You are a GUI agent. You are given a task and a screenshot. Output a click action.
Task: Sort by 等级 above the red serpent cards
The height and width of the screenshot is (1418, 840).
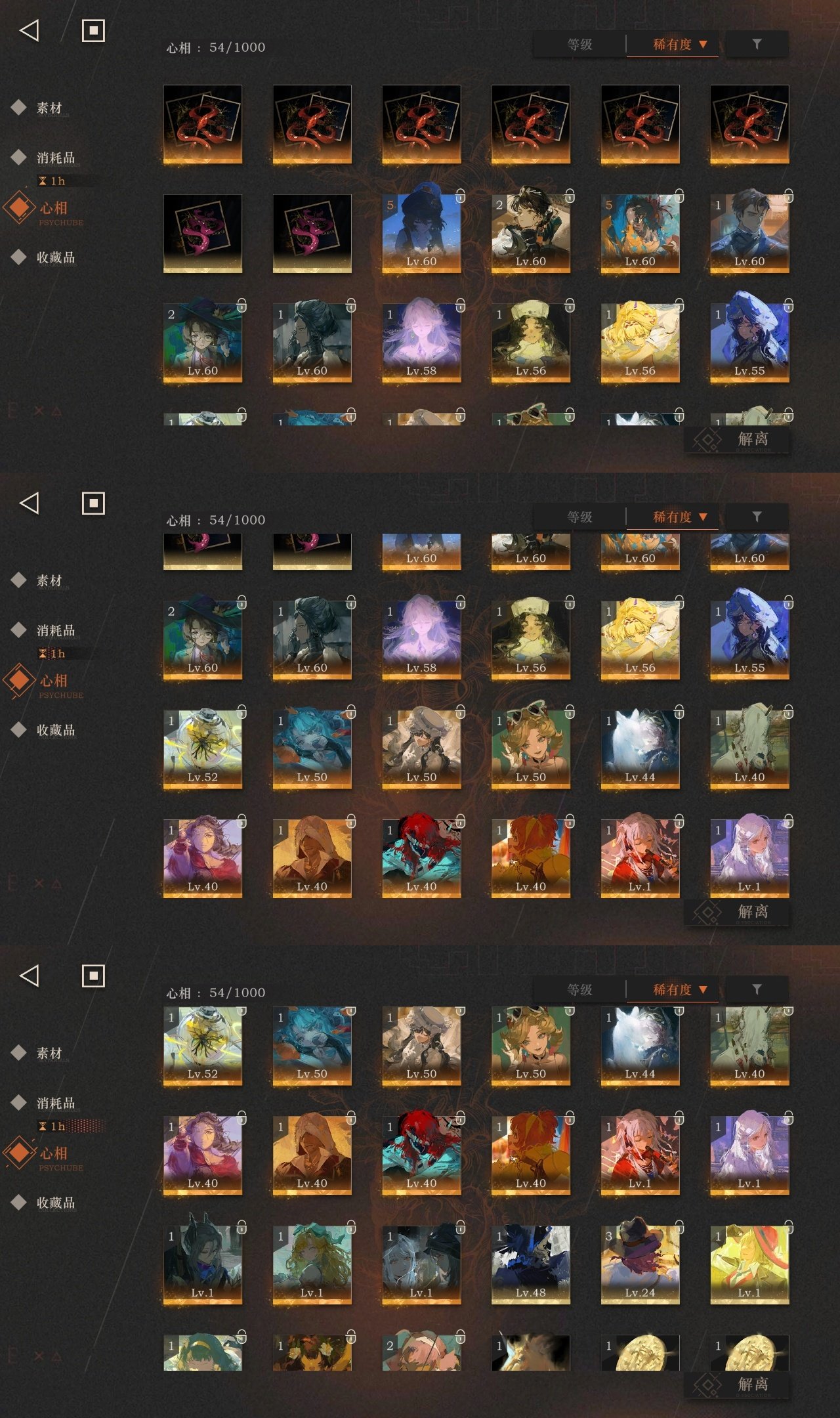pyautogui.click(x=579, y=45)
